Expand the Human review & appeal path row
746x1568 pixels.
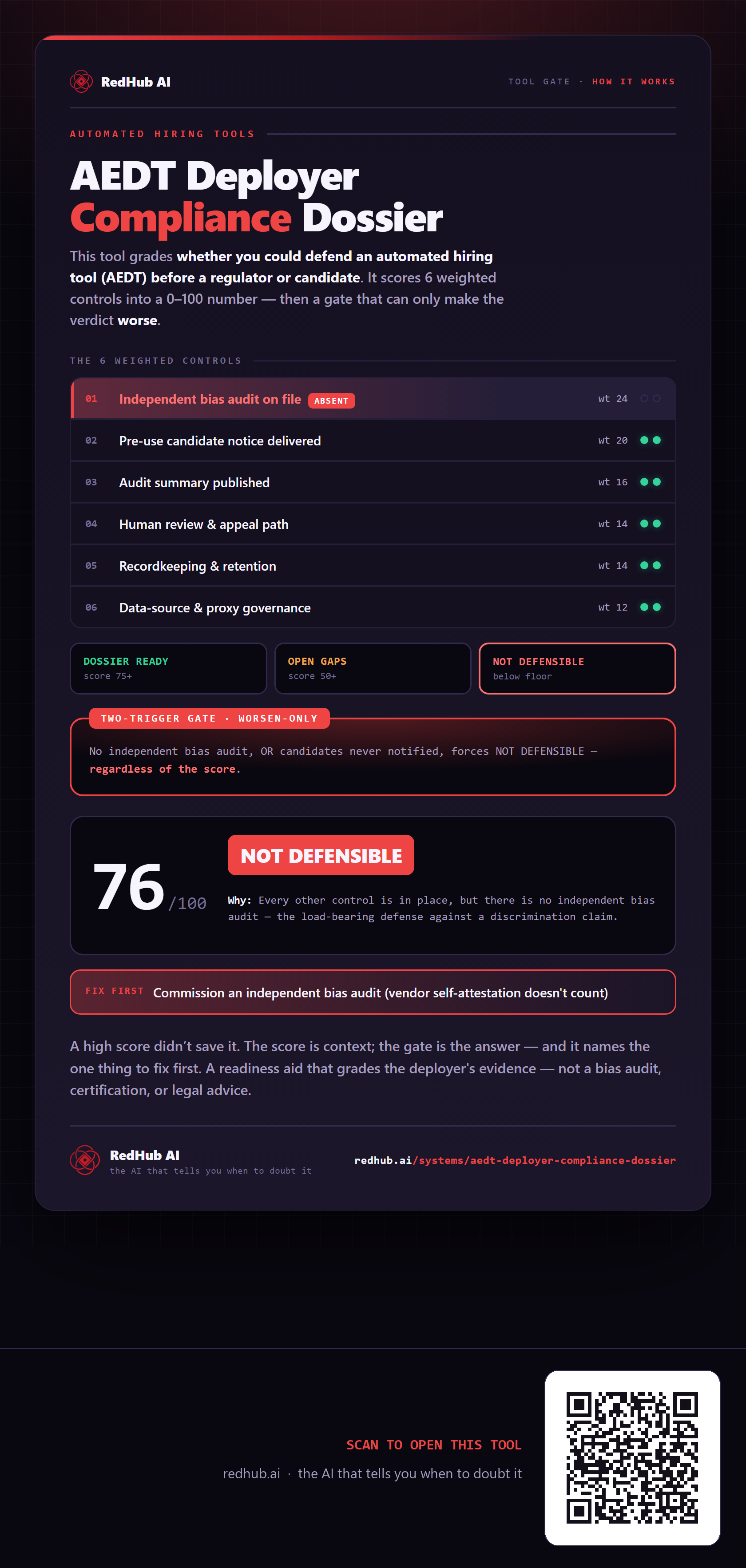pyautogui.click(x=373, y=524)
